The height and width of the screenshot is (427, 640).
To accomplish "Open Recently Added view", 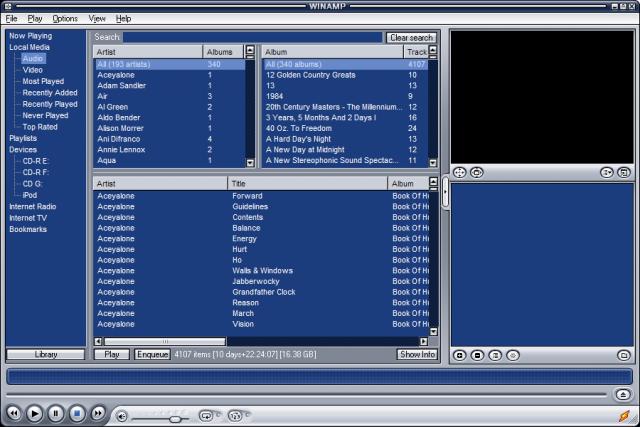I will pyautogui.click(x=50, y=93).
